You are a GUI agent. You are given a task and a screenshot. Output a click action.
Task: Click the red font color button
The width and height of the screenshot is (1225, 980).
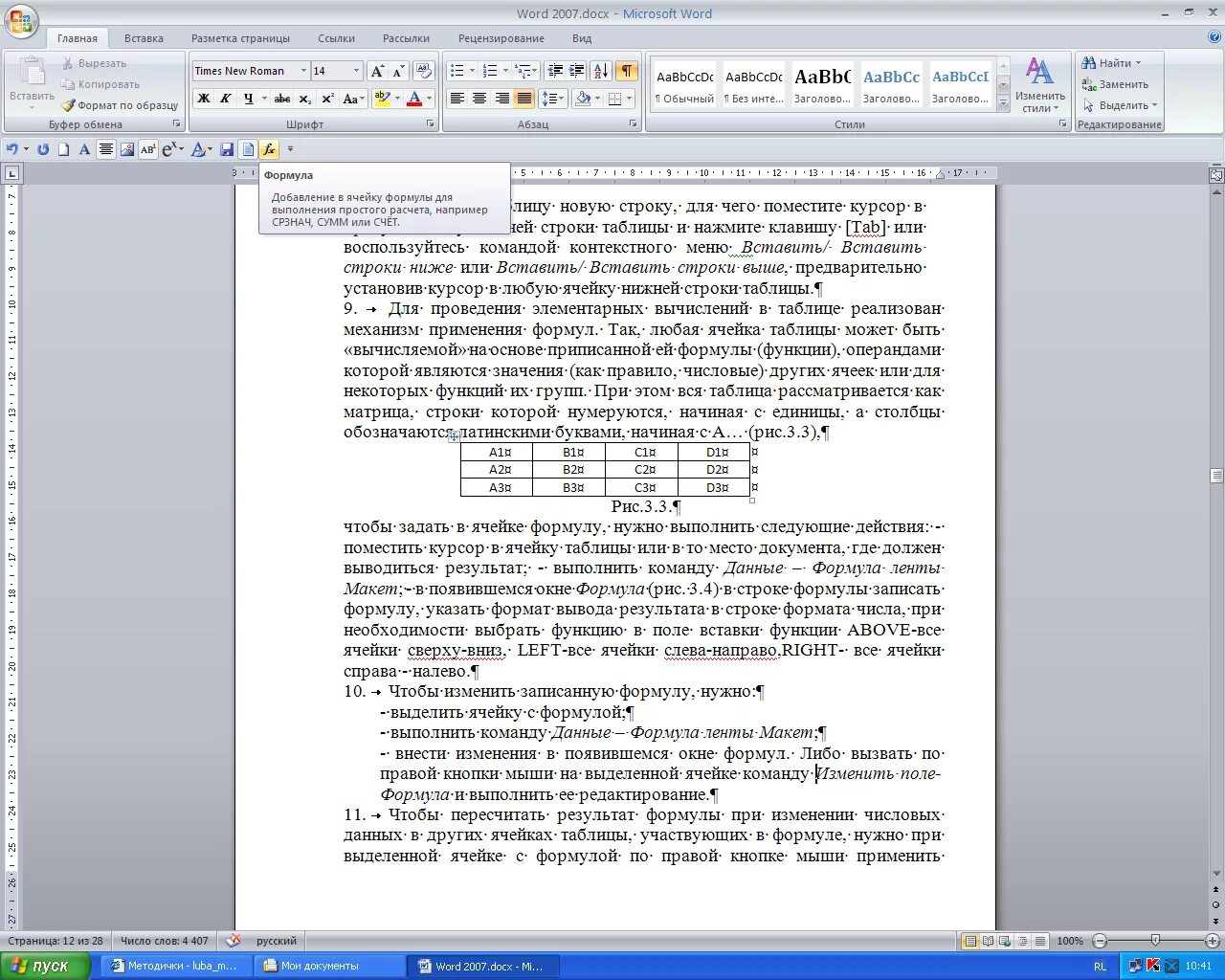coord(414,99)
